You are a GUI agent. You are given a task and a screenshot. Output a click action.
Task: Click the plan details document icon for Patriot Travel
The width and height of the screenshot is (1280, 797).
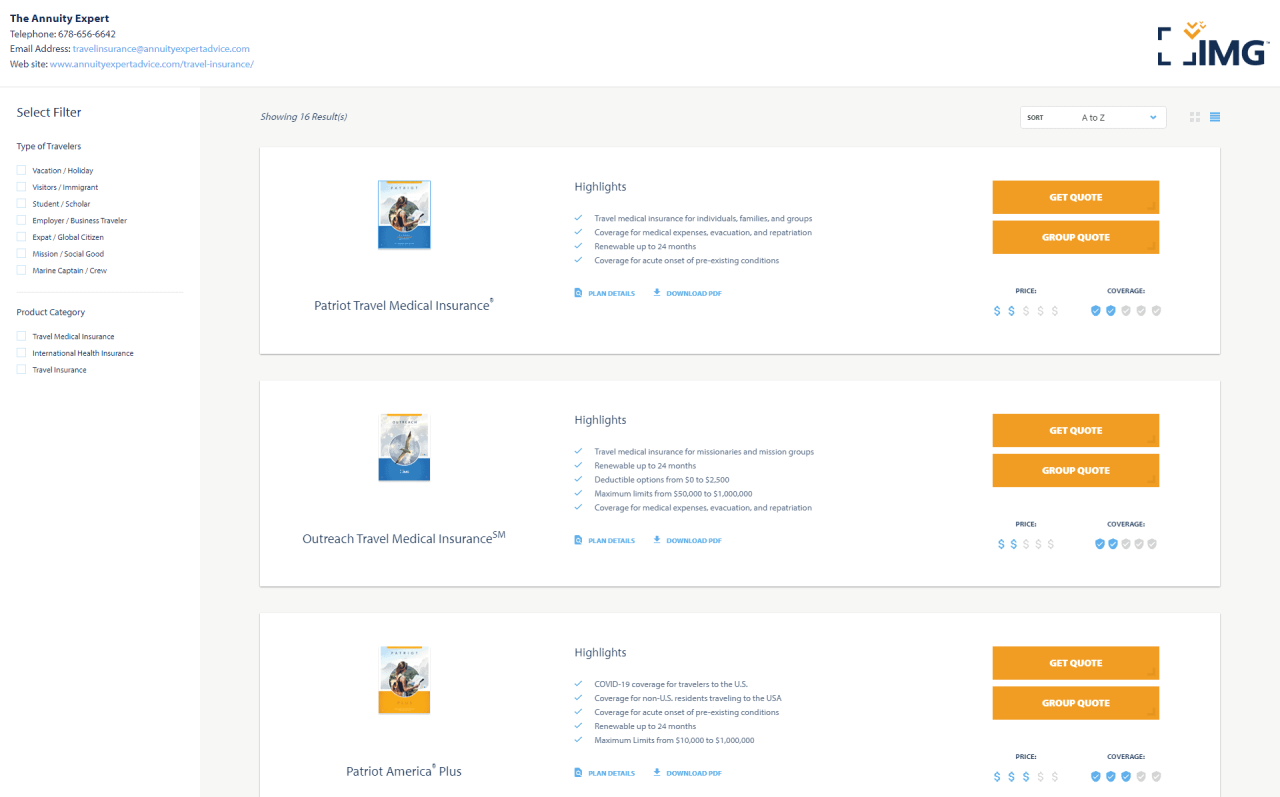pos(577,292)
